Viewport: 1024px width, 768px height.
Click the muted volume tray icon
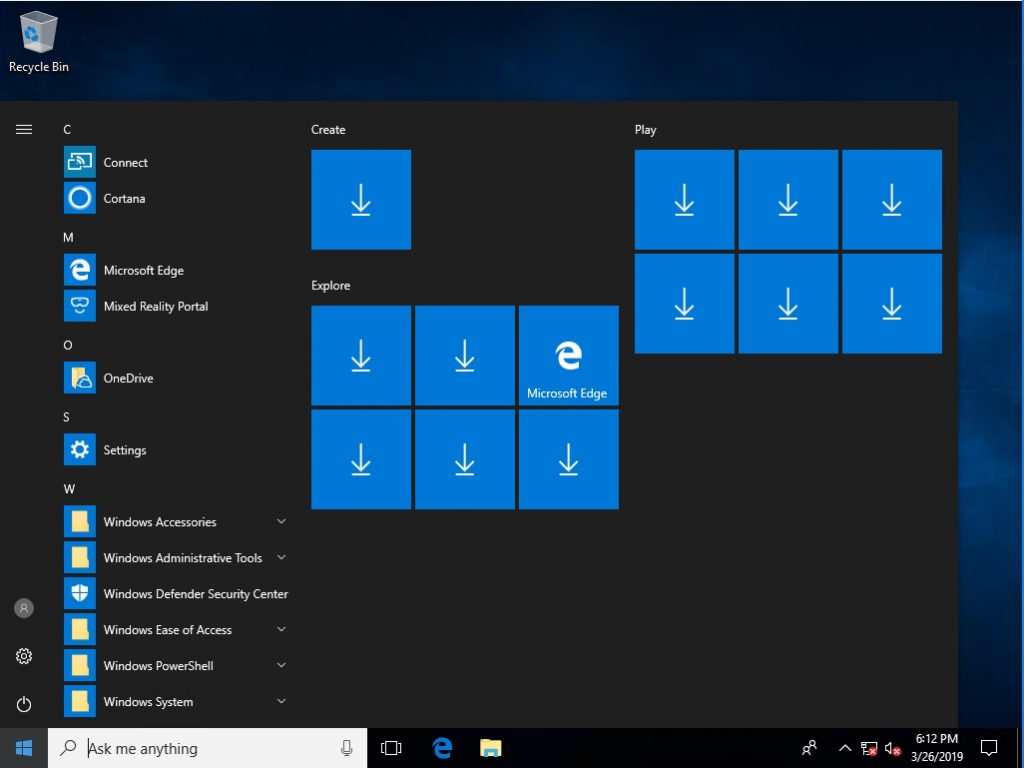pyautogui.click(x=893, y=748)
